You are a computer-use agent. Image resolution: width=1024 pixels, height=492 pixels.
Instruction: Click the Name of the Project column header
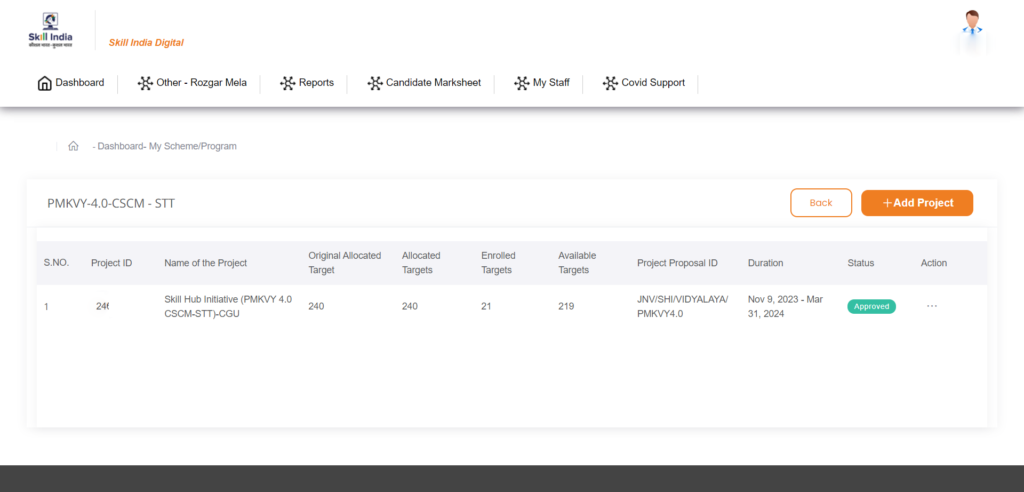206,263
